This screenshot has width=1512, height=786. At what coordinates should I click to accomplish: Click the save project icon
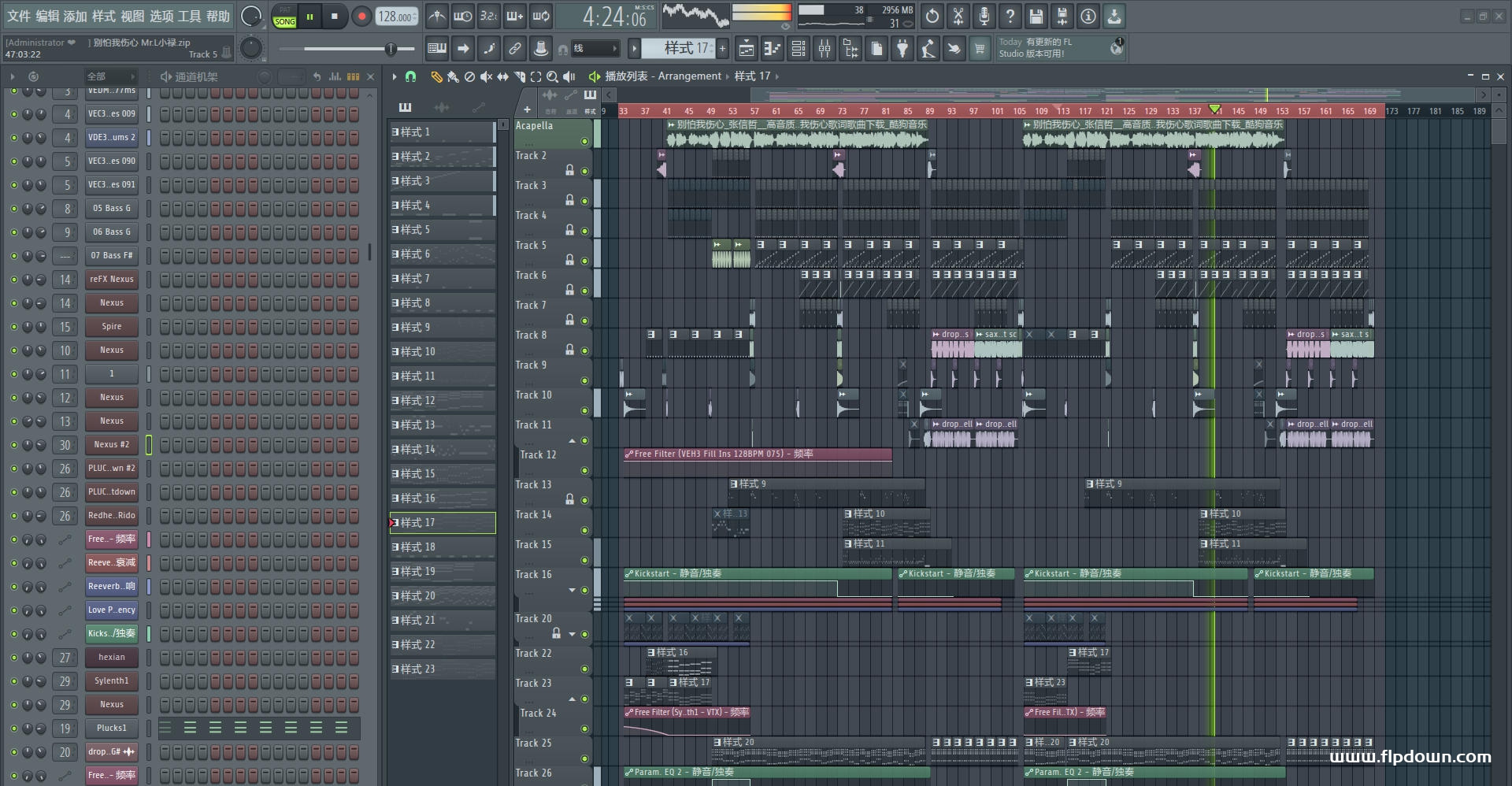pos(1036,16)
